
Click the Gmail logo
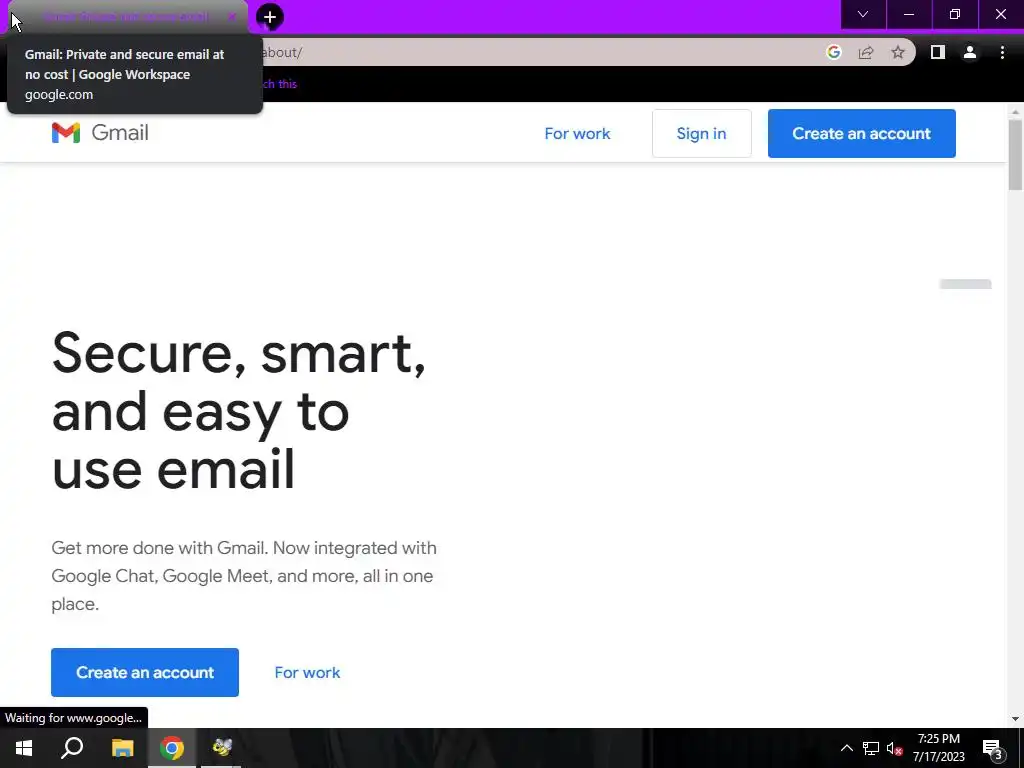coord(100,133)
